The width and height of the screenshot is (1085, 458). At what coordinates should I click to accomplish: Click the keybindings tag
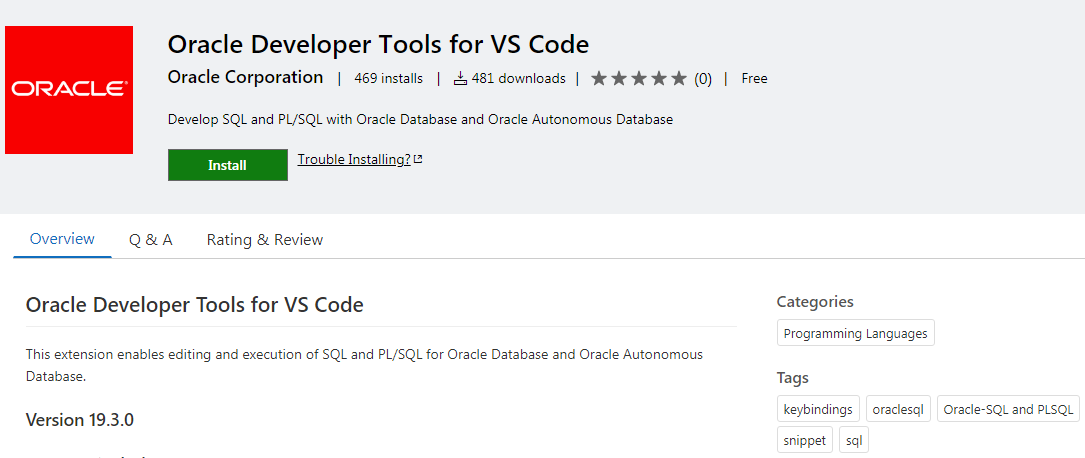[818, 409]
